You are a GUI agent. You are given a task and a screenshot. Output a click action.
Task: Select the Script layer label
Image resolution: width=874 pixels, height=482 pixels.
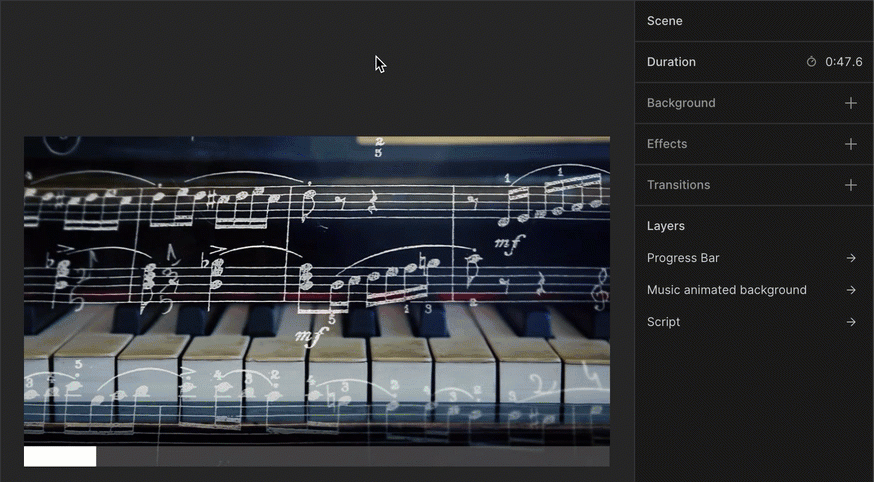tap(663, 322)
